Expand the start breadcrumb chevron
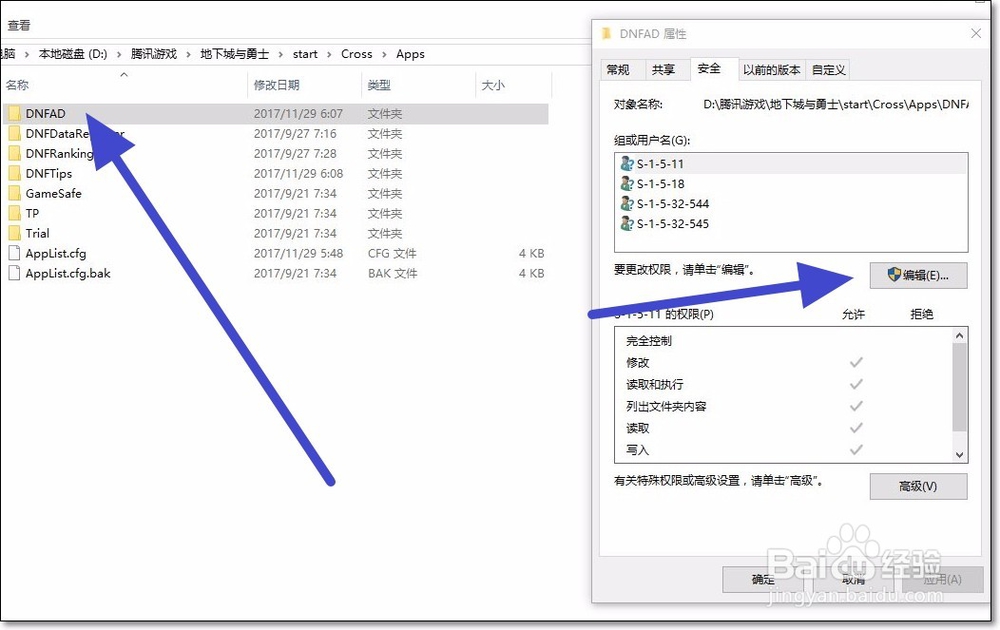This screenshot has width=1000, height=630. click(x=329, y=54)
